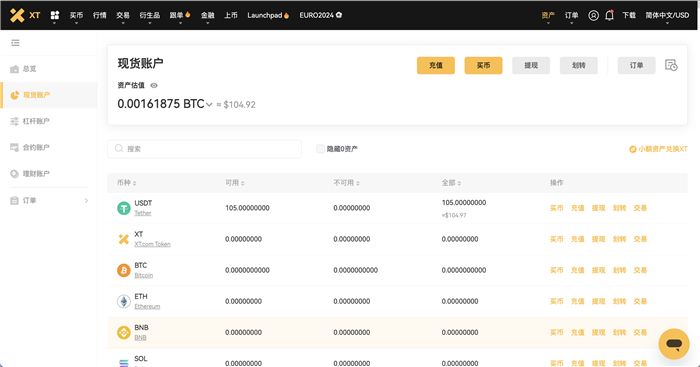Collapse the sidebar with the menu icon
The image size is (700, 367).
(x=15, y=43)
